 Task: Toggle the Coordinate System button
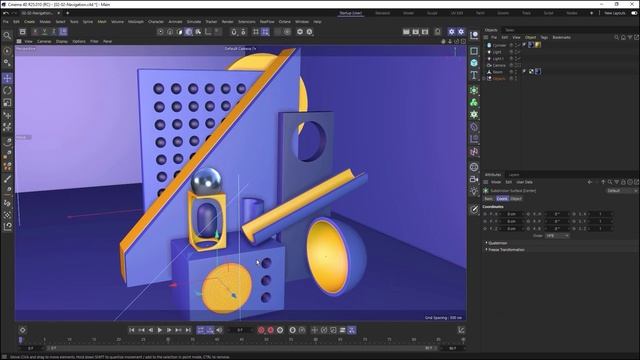tap(63, 31)
